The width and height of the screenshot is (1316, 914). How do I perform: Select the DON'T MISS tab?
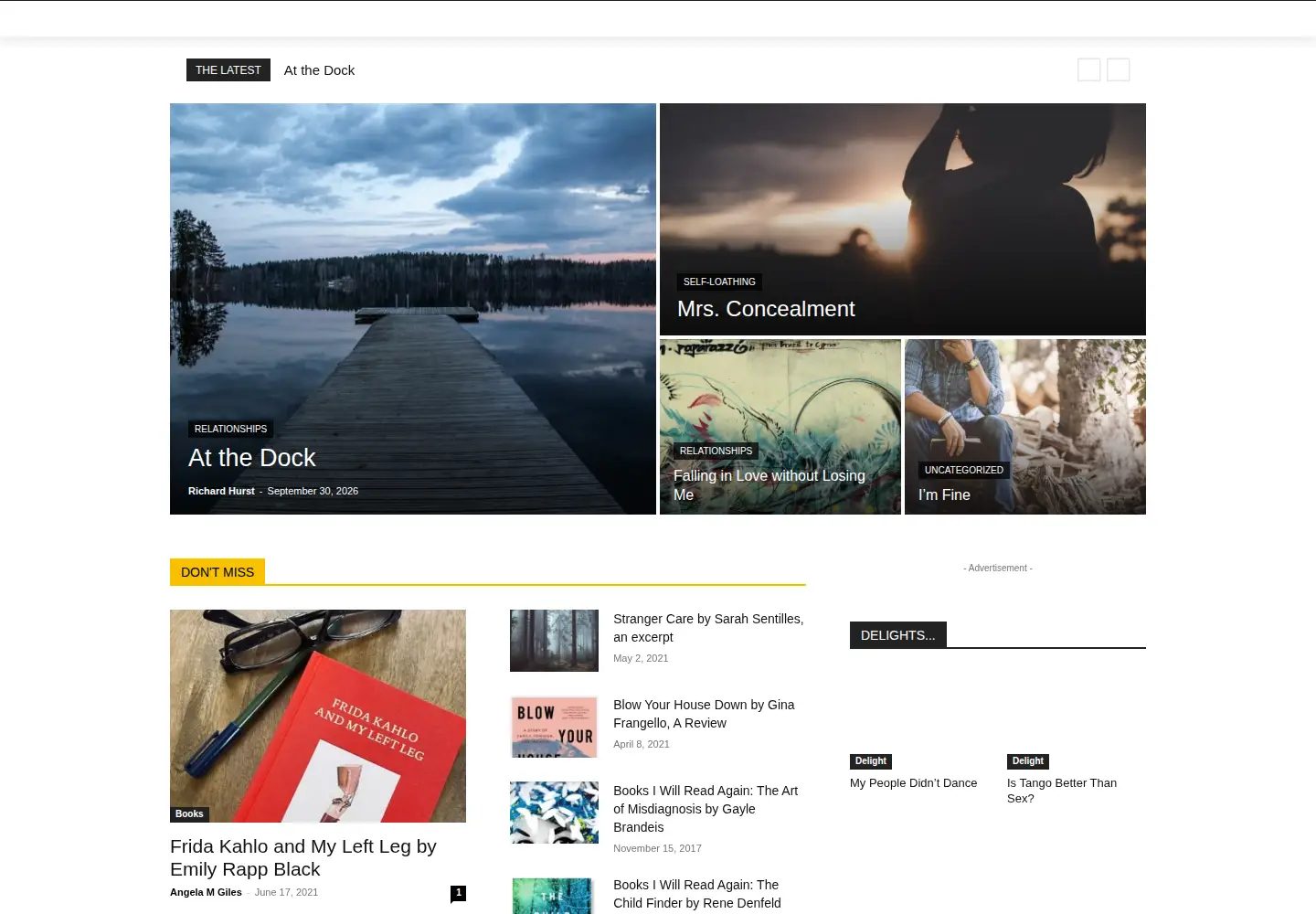[218, 572]
